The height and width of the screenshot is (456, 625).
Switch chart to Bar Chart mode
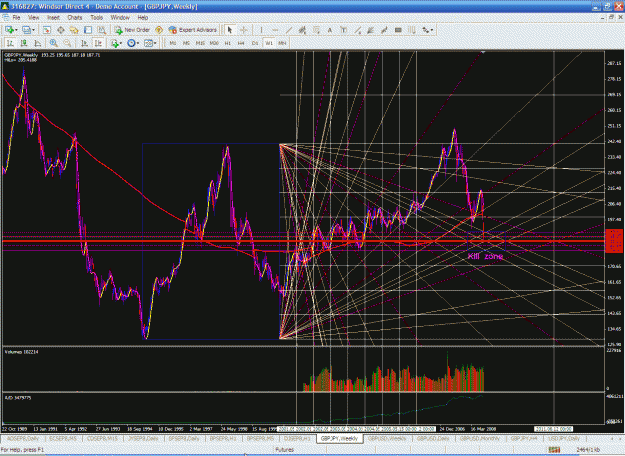tap(10, 43)
